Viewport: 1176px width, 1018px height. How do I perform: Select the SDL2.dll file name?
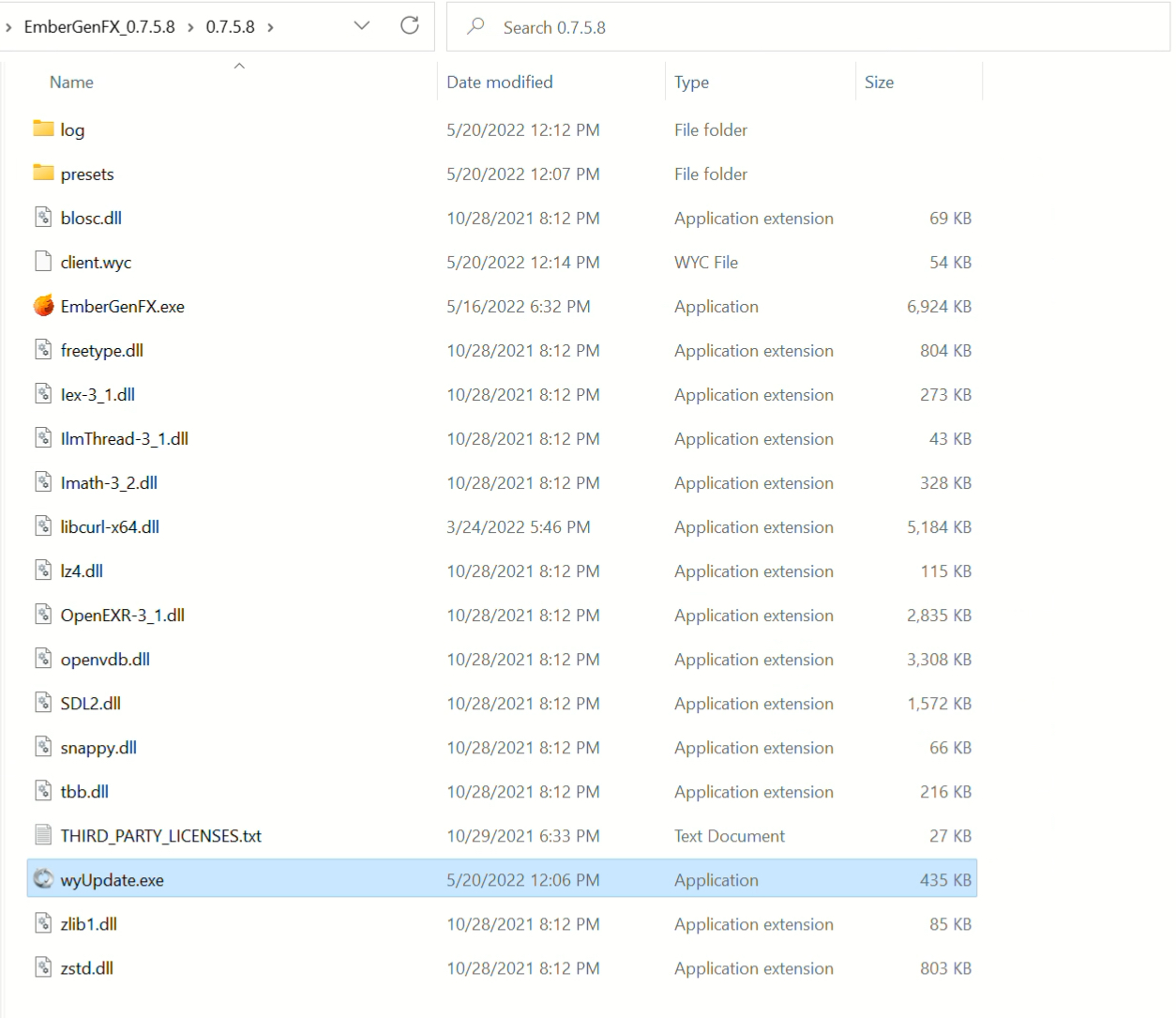coord(91,704)
